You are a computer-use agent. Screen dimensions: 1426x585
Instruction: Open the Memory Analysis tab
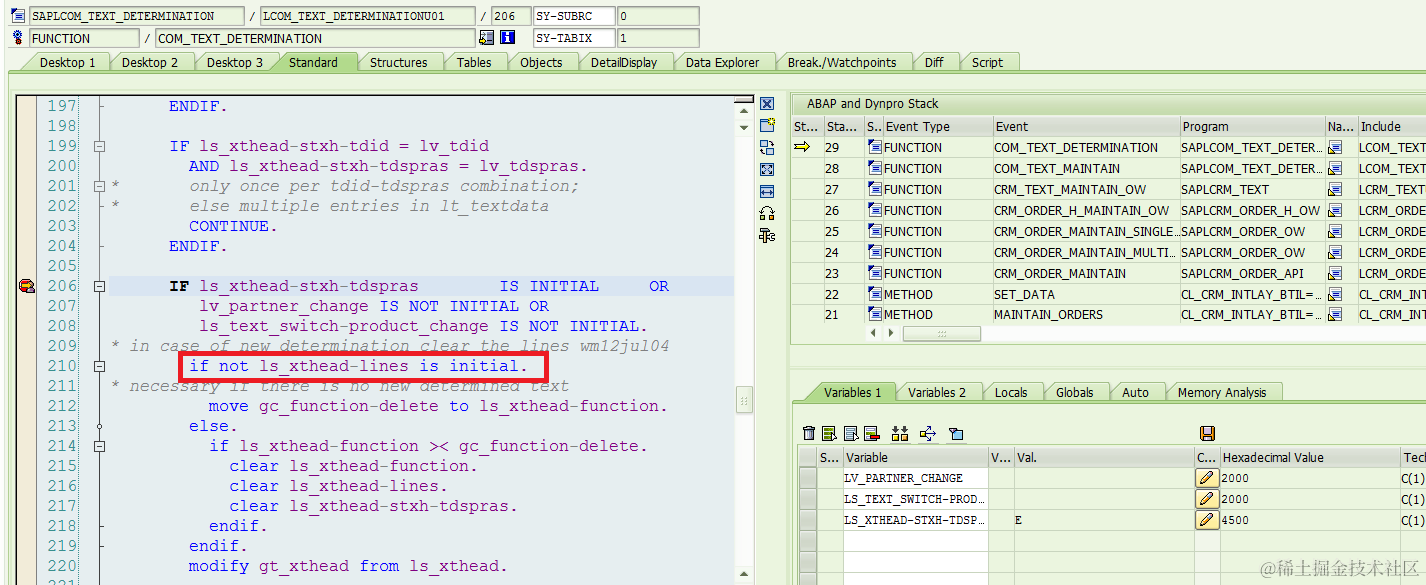pos(1222,392)
